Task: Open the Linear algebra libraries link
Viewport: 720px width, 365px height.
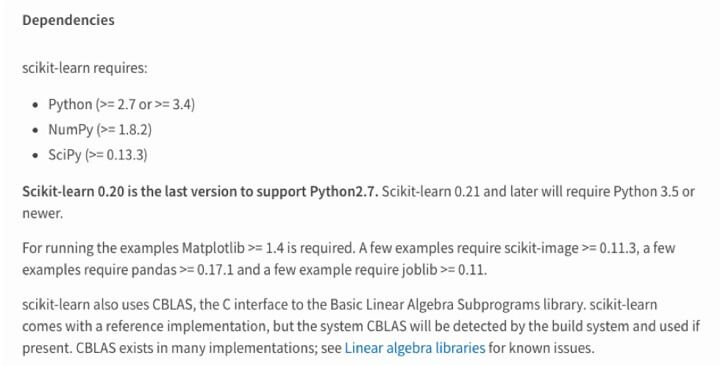Action: coord(415,348)
